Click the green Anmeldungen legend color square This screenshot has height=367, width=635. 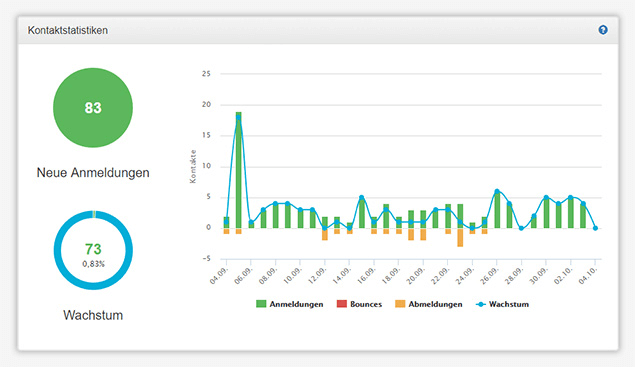[x=261, y=304]
